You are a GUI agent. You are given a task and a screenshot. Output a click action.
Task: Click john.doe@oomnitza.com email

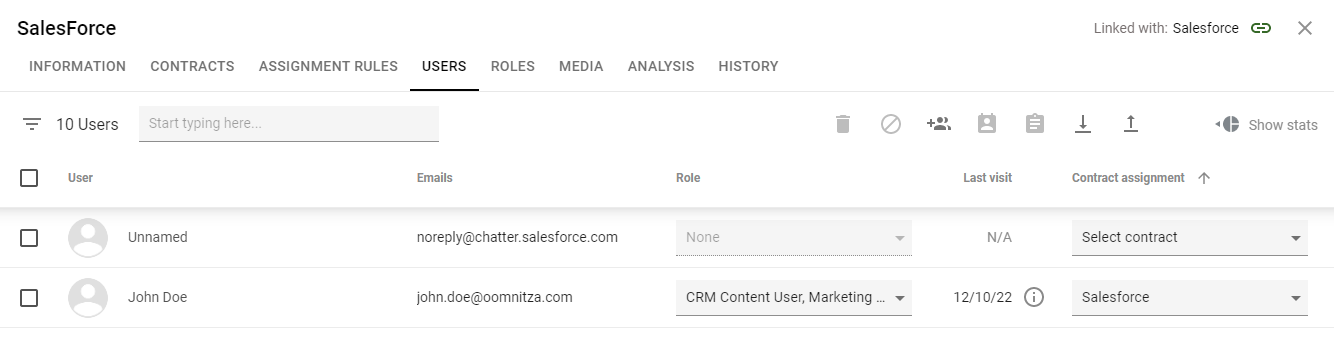point(495,297)
